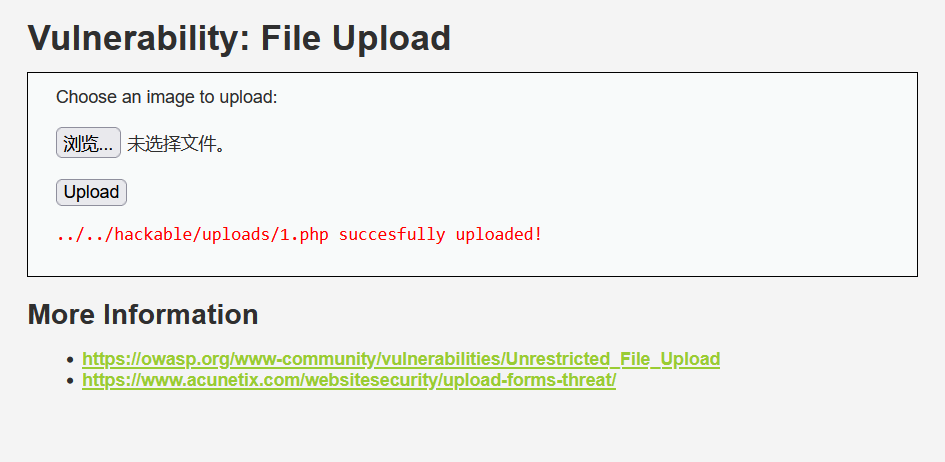Click the leading ../../ in the red path
The image size is (945, 462).
(x=85, y=234)
